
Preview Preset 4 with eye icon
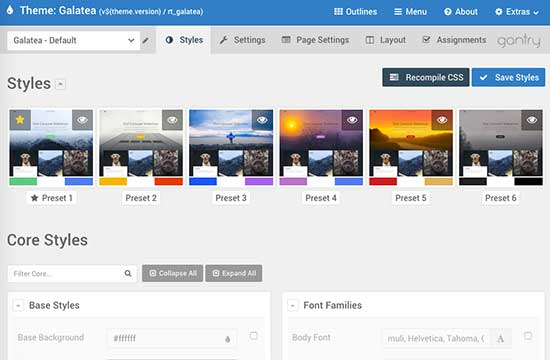click(x=352, y=120)
